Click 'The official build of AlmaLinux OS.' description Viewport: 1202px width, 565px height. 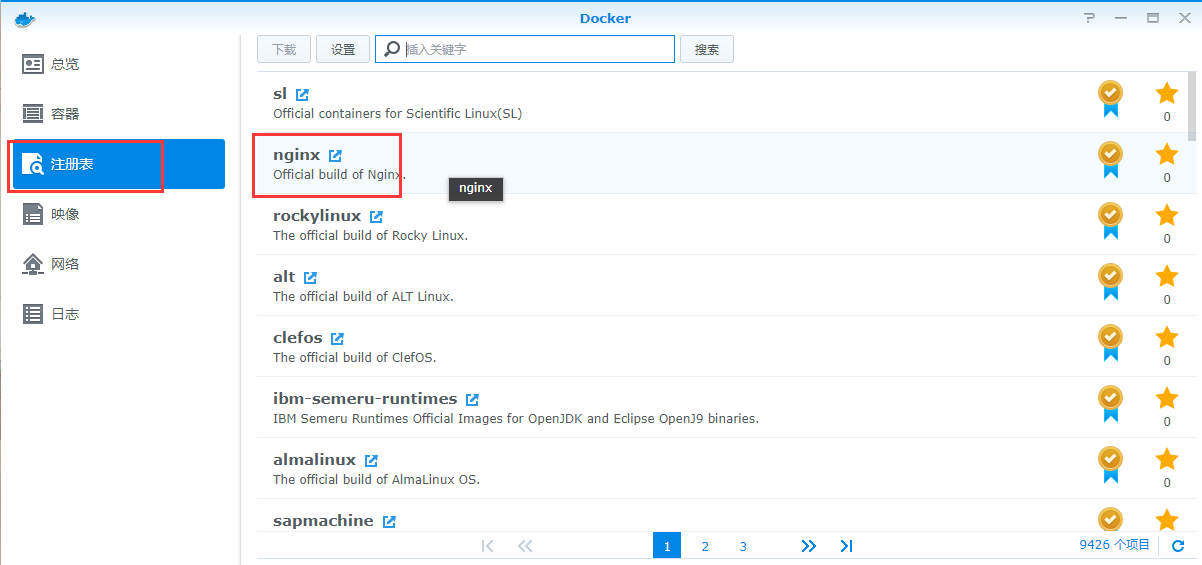[x=376, y=480]
